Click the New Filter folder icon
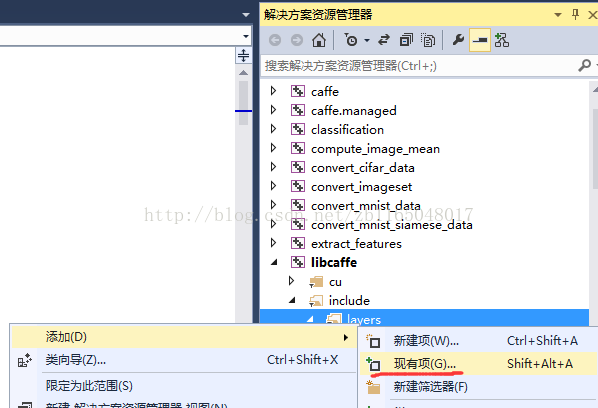 pyautogui.click(x=373, y=387)
